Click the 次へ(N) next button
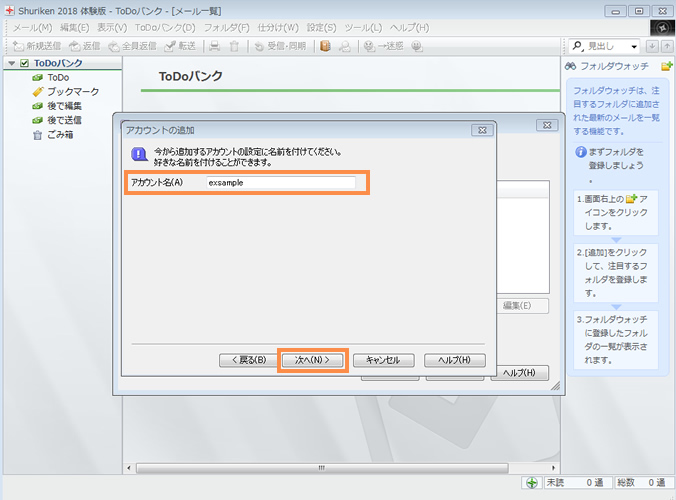 [312, 360]
